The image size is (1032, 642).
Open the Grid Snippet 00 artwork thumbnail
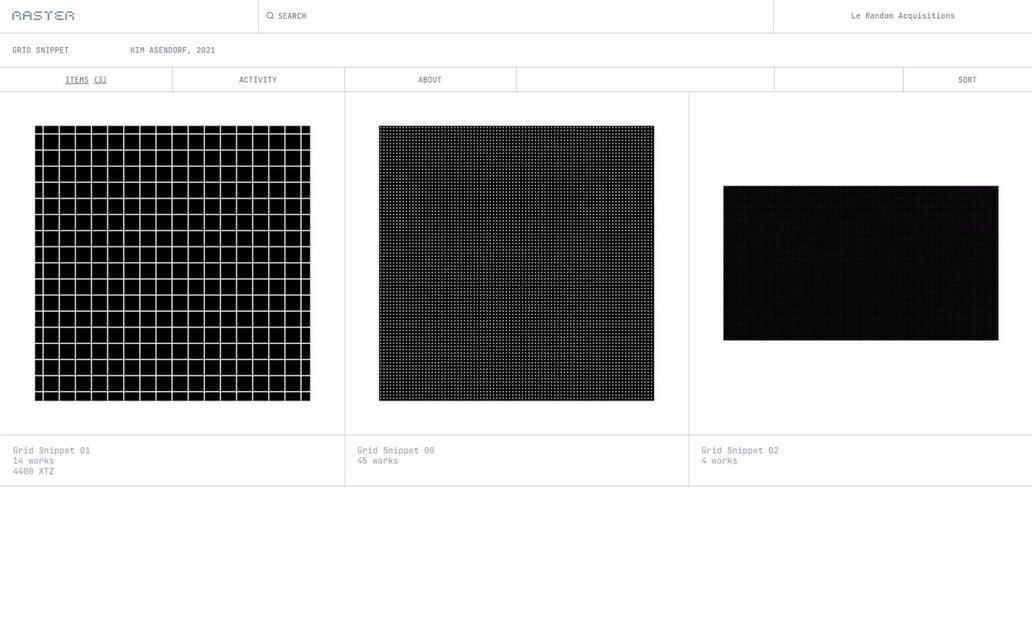pos(516,263)
